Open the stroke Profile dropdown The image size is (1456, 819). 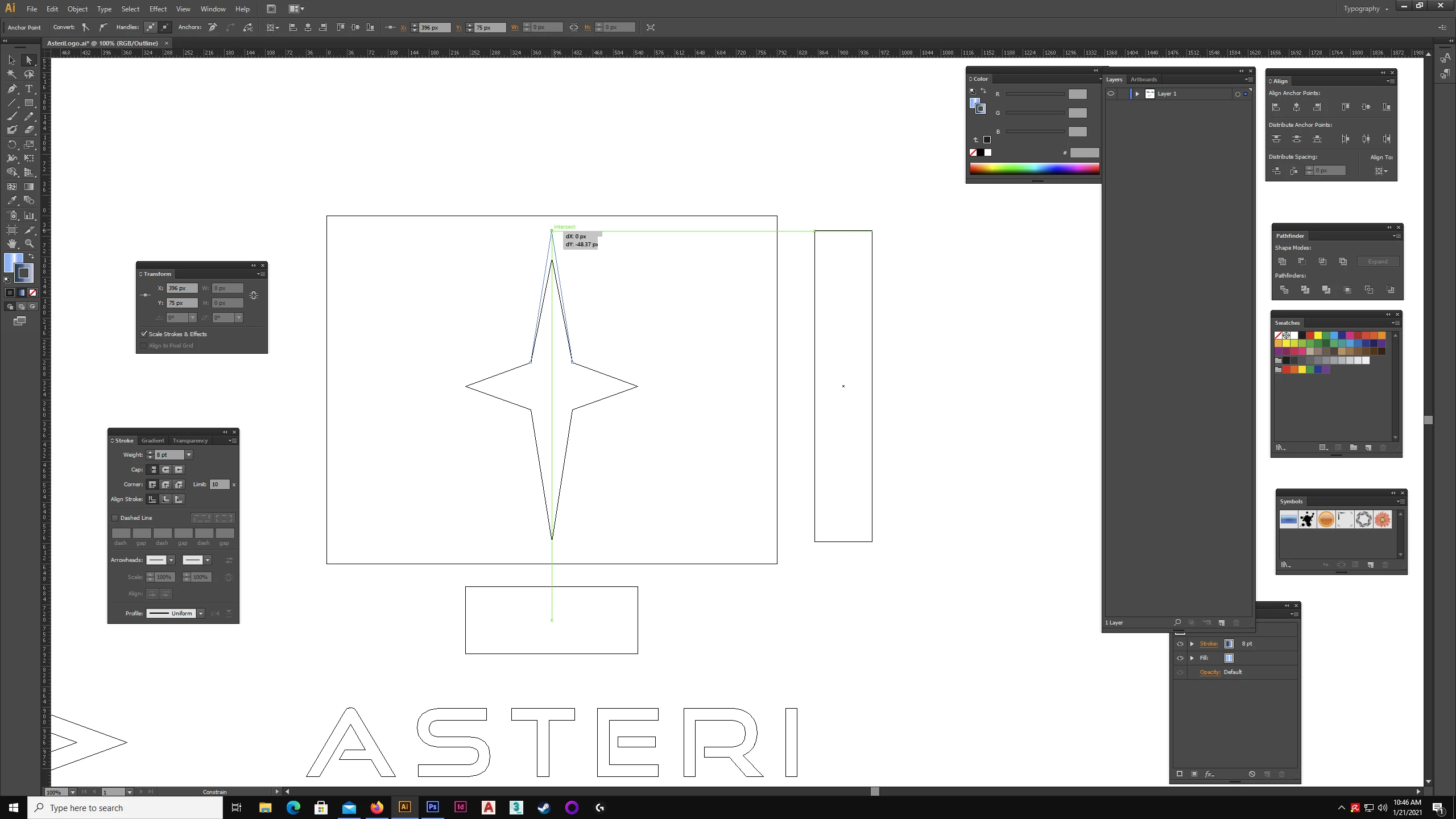click(201, 613)
